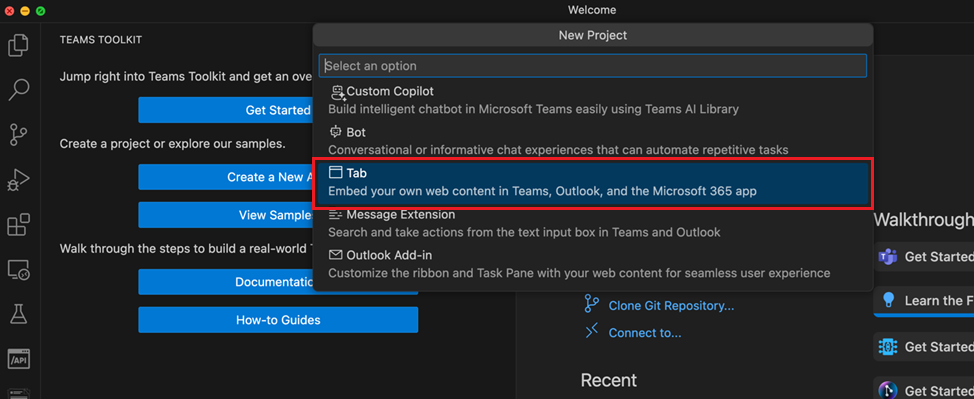The height and width of the screenshot is (399, 974).
Task: Select the Tab project option
Action: point(593,182)
